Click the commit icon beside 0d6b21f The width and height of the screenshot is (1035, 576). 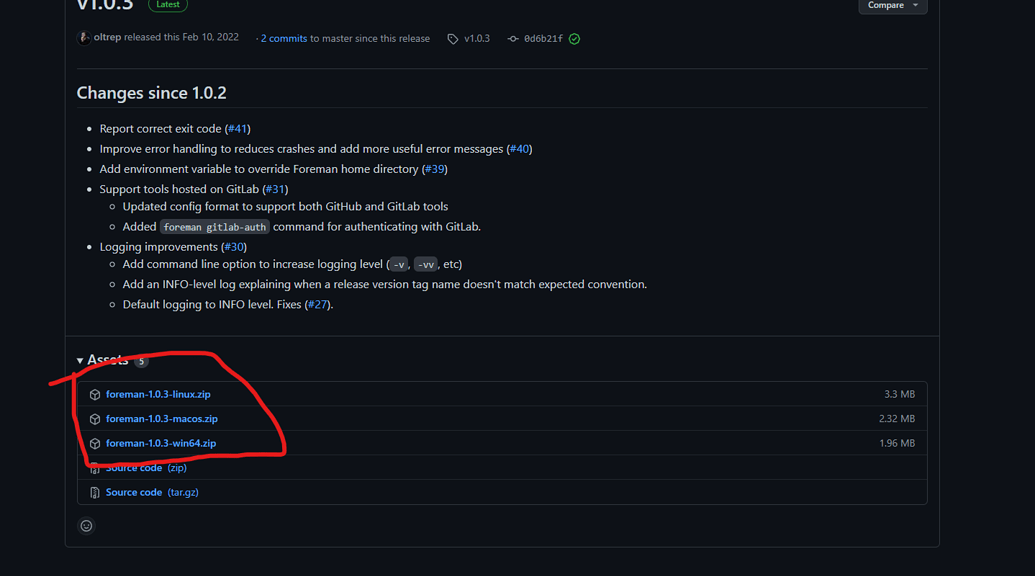pos(513,39)
